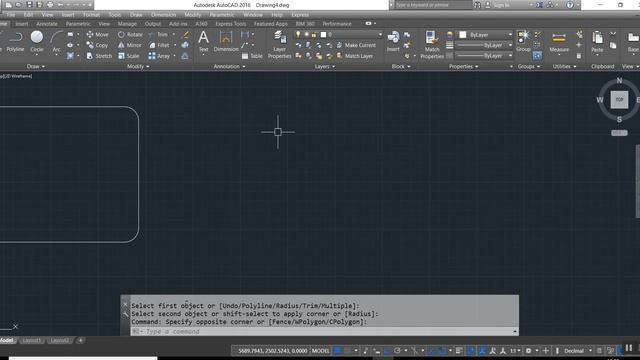Image resolution: width=640 pixels, height=360 pixels.
Task: Select the Polyline tool
Action: (x=15, y=41)
